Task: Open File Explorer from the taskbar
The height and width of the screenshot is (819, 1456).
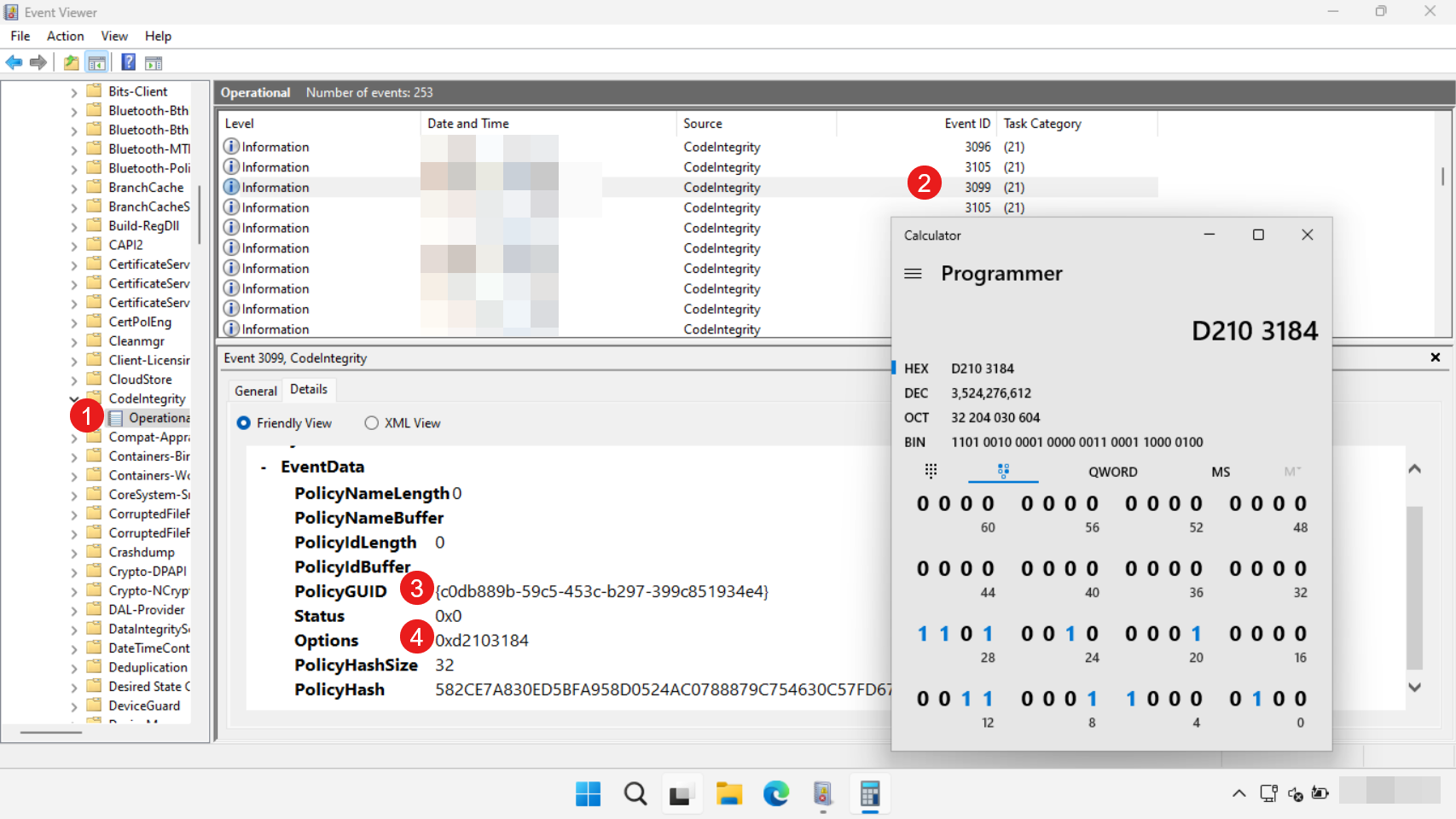Action: 728,794
